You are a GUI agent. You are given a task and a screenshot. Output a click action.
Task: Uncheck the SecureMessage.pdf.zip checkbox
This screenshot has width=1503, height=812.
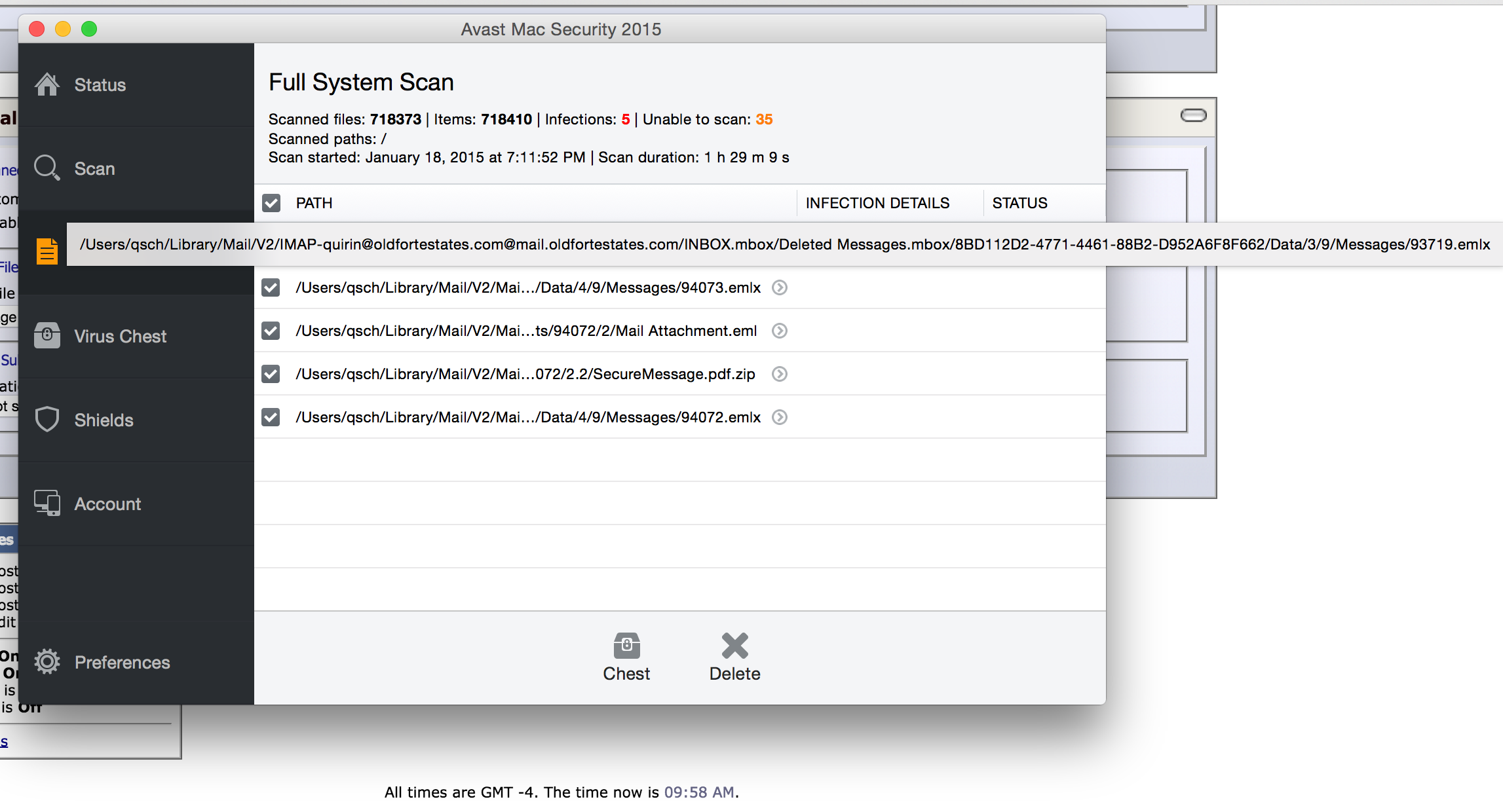click(271, 374)
